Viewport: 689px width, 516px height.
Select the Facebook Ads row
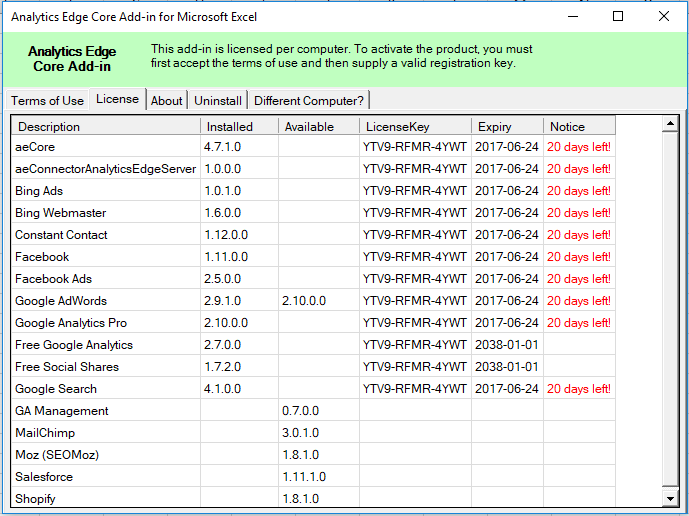(313, 279)
